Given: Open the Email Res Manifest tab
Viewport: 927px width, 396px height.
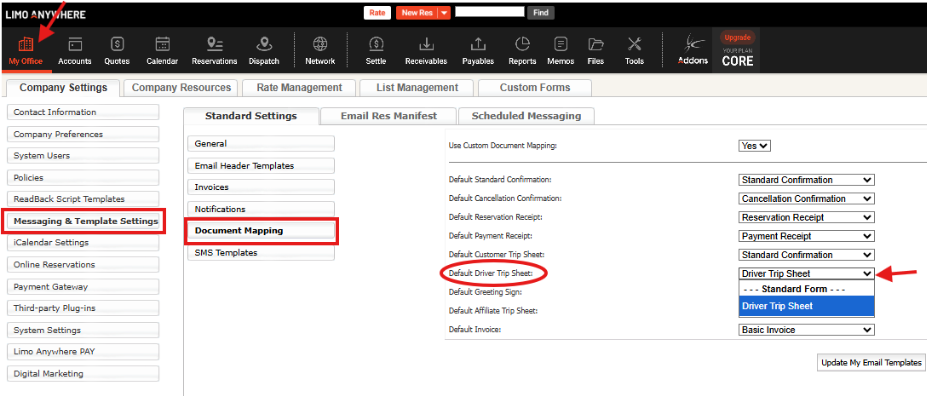Looking at the screenshot, I should [388, 116].
